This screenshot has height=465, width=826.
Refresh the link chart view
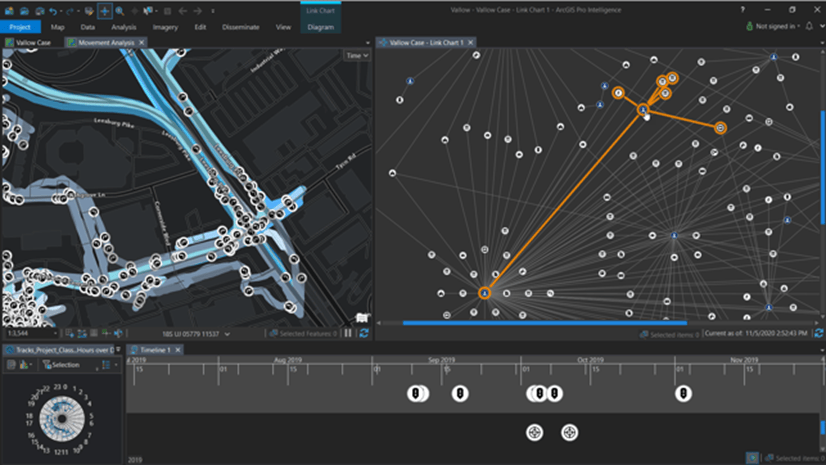click(819, 333)
